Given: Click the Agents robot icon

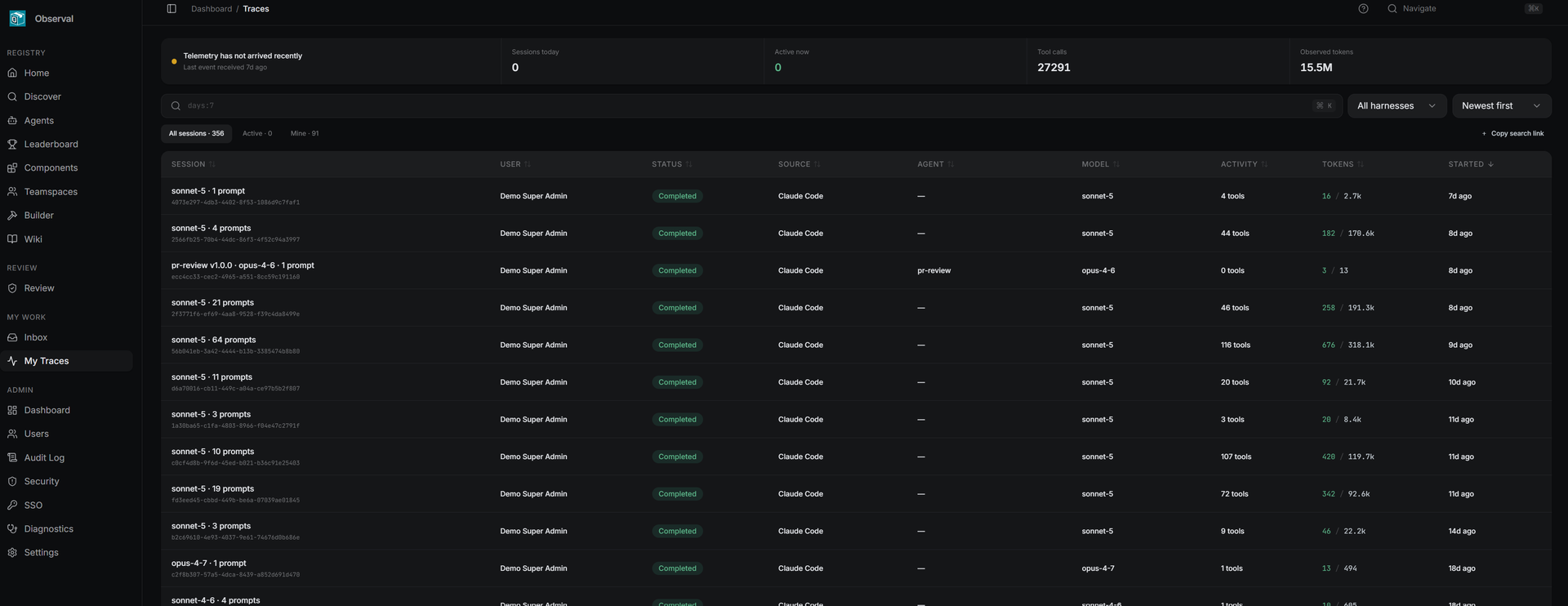Looking at the screenshot, I should 12,120.
